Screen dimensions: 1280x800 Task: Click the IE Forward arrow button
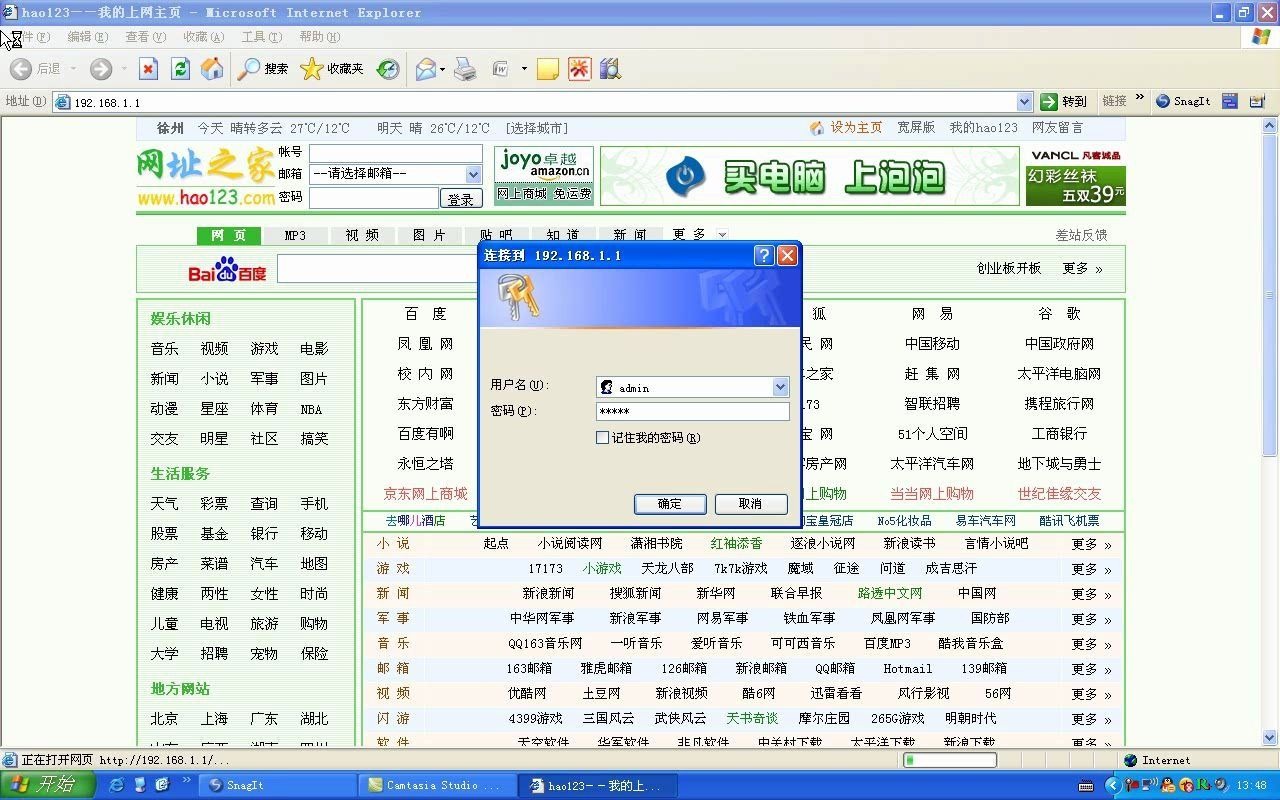101,69
